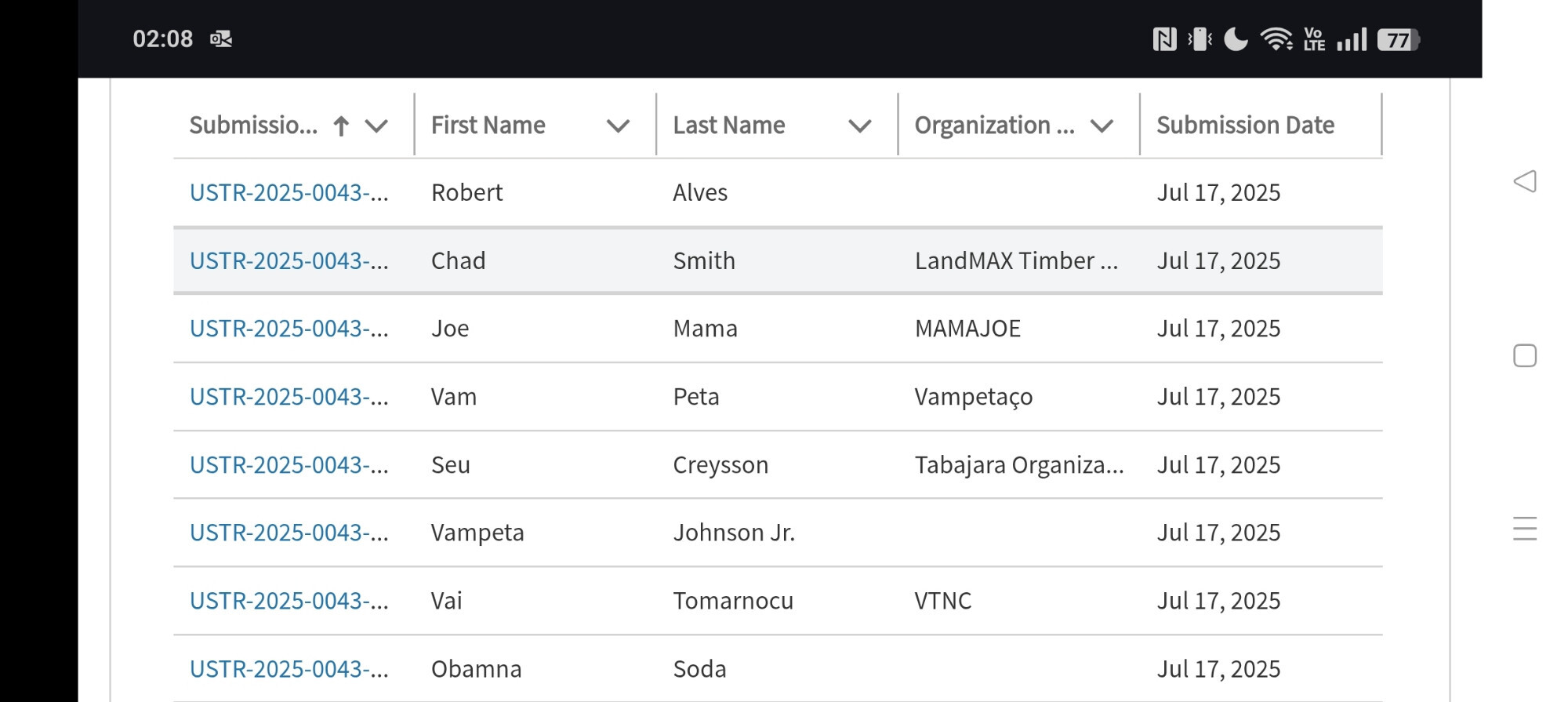Open Chad Smith's USTR submission link

[289, 260]
